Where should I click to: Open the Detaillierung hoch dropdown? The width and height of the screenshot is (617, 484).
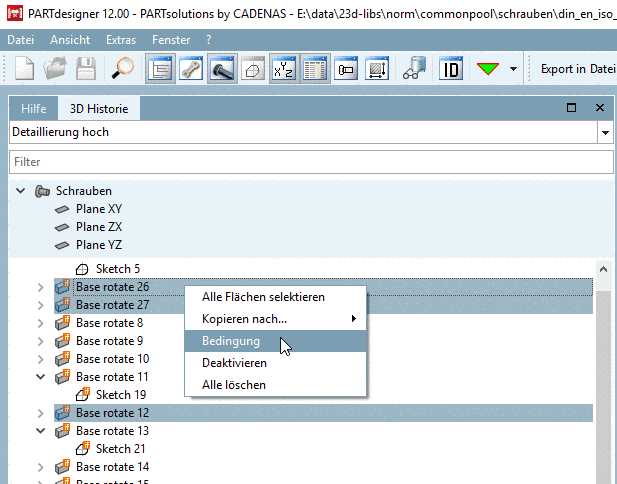tap(605, 133)
